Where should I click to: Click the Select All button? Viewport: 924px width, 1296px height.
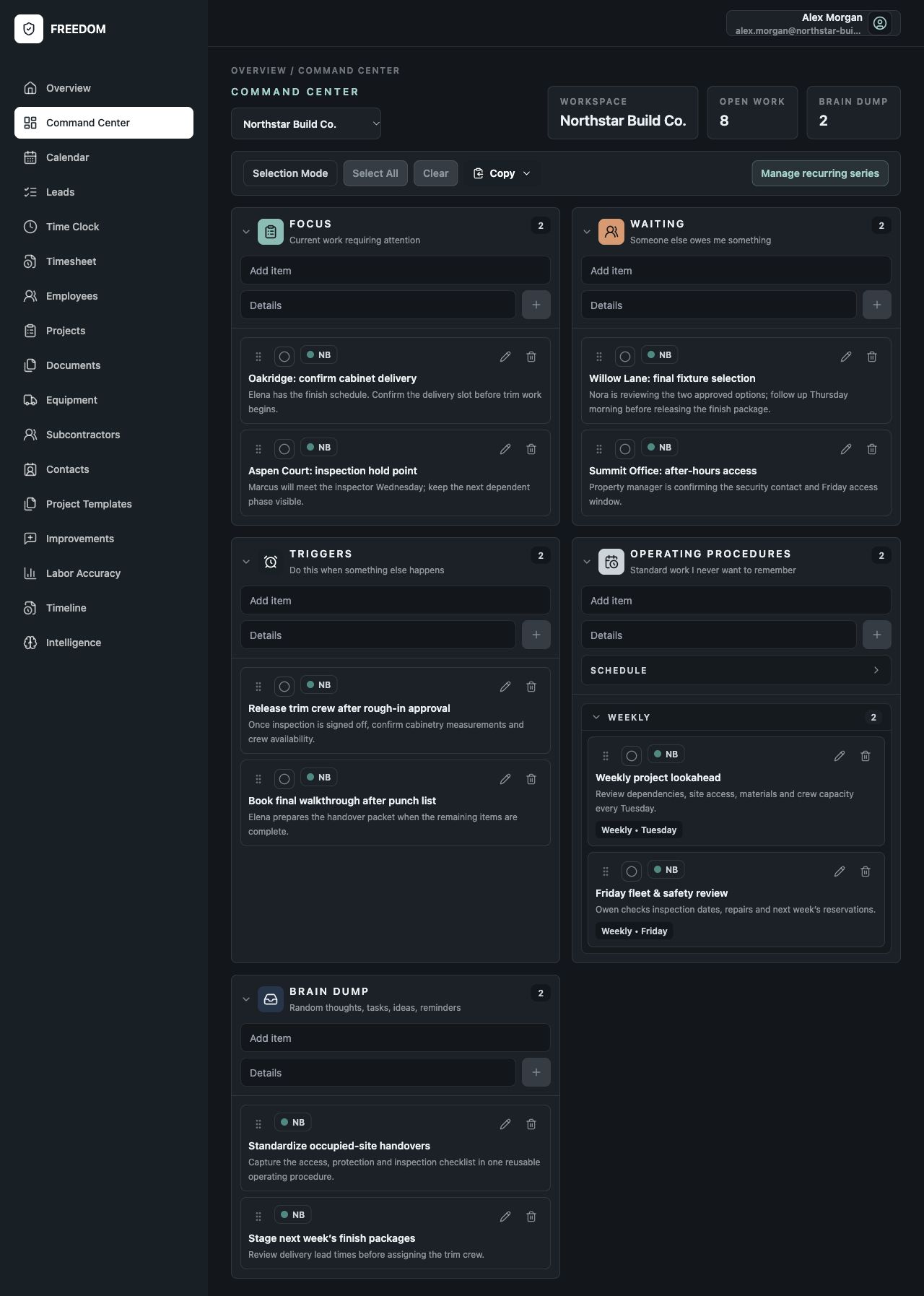tap(375, 173)
